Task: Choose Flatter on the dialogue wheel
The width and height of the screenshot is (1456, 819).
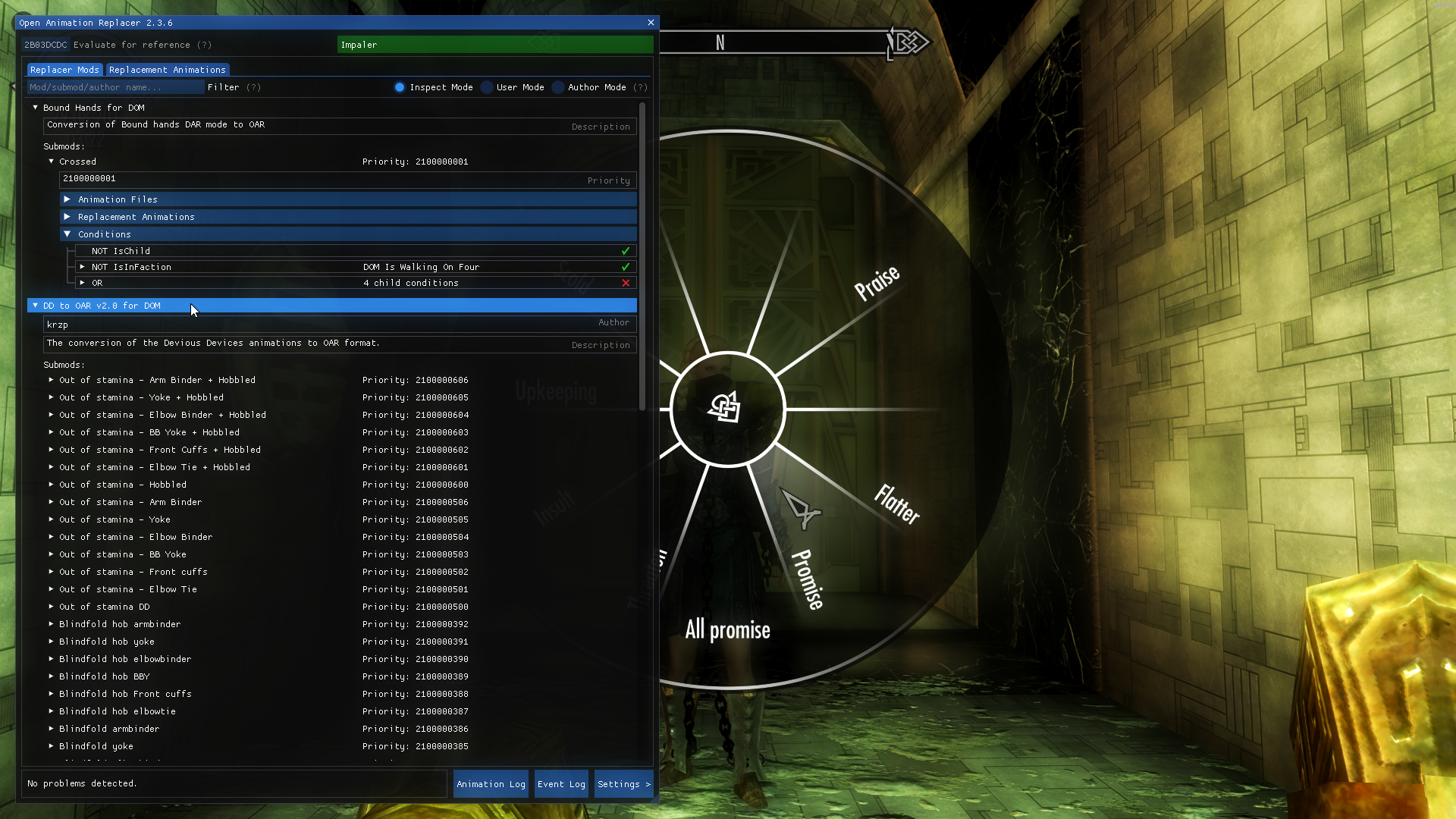Action: coord(897,504)
